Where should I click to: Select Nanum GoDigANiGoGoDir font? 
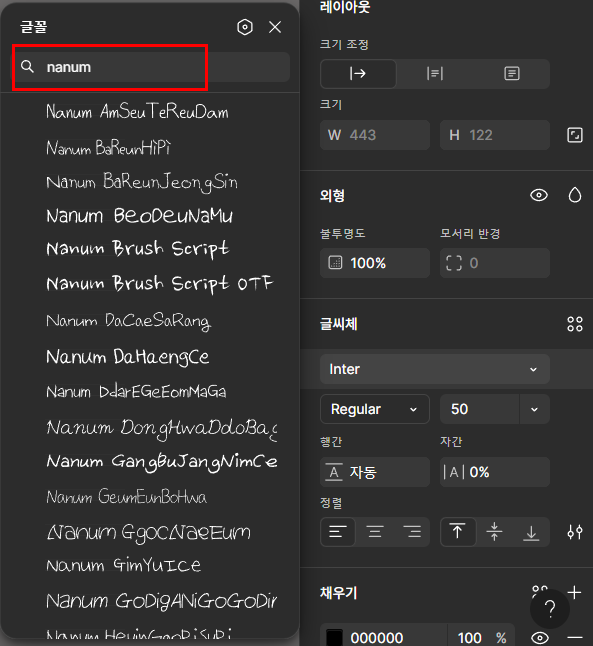(162, 601)
